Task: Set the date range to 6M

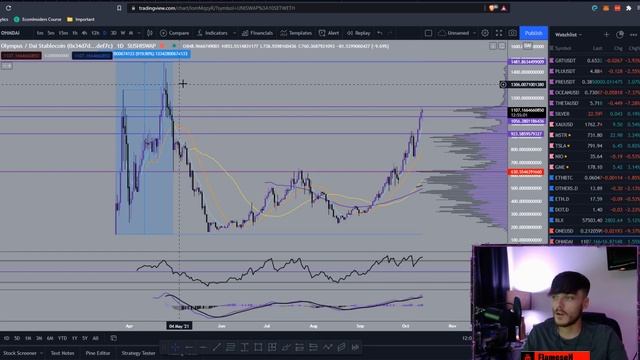Action: [x=50, y=338]
